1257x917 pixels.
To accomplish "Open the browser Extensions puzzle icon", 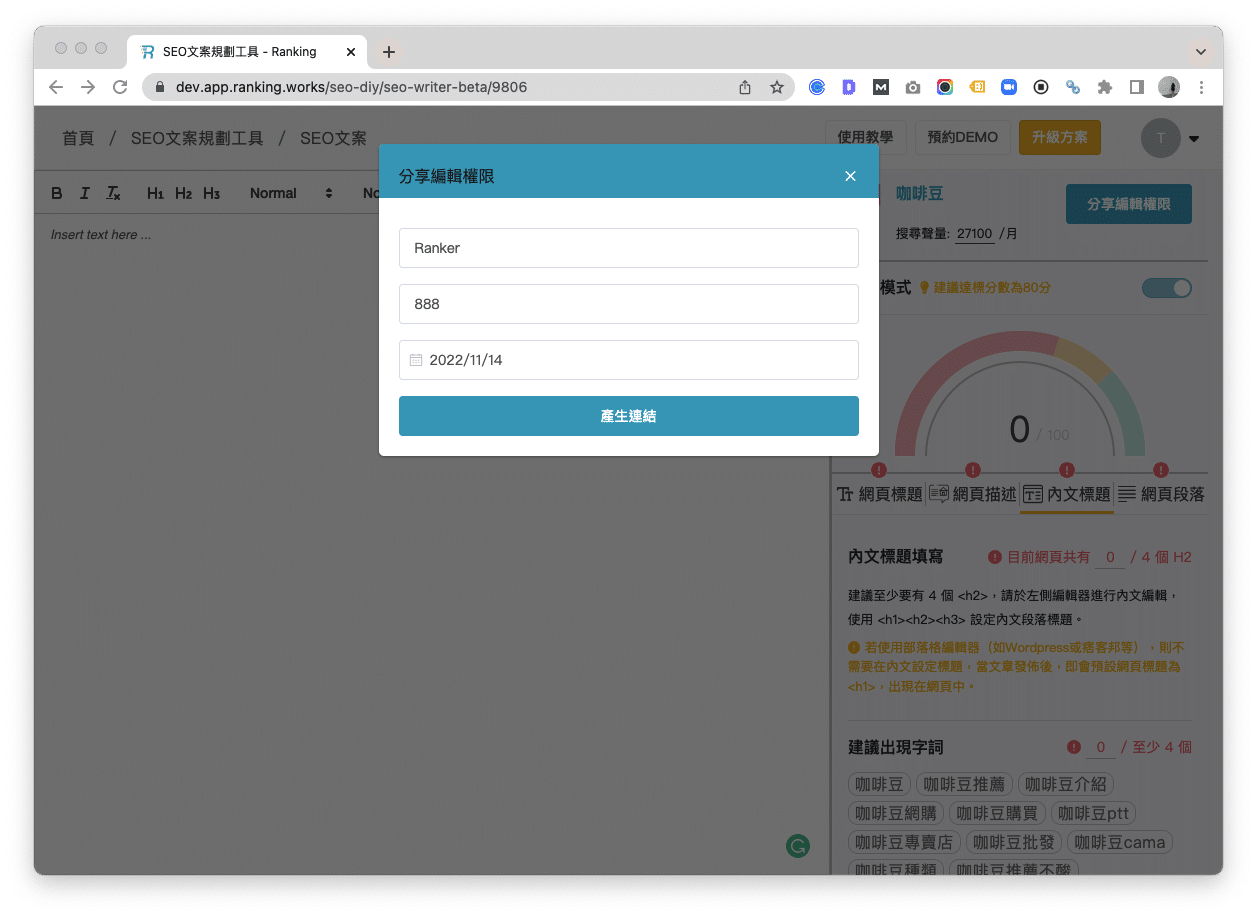I will point(1104,87).
